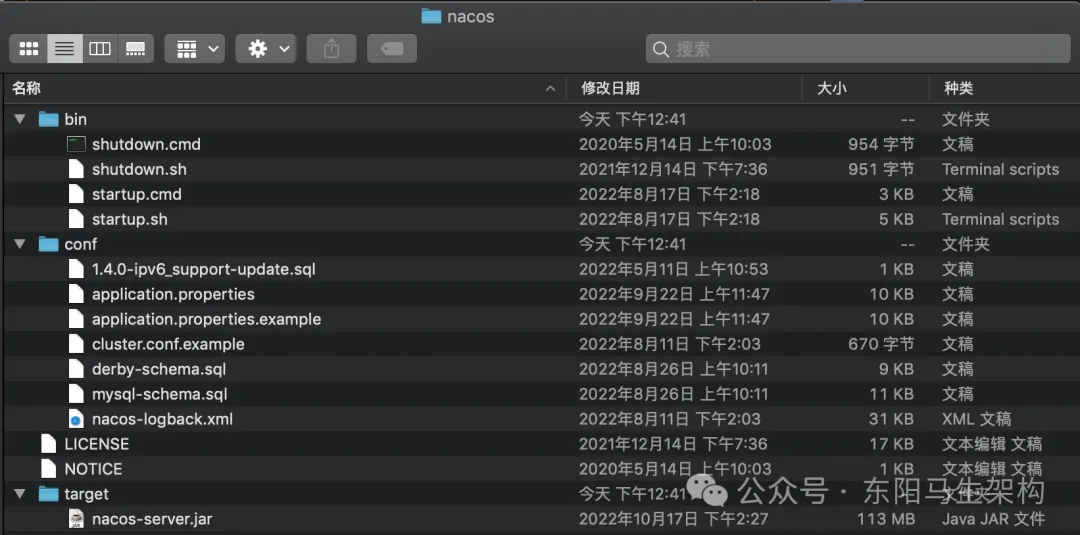Click the file name startup.cmd
The image size is (1080, 535).
tap(137, 194)
